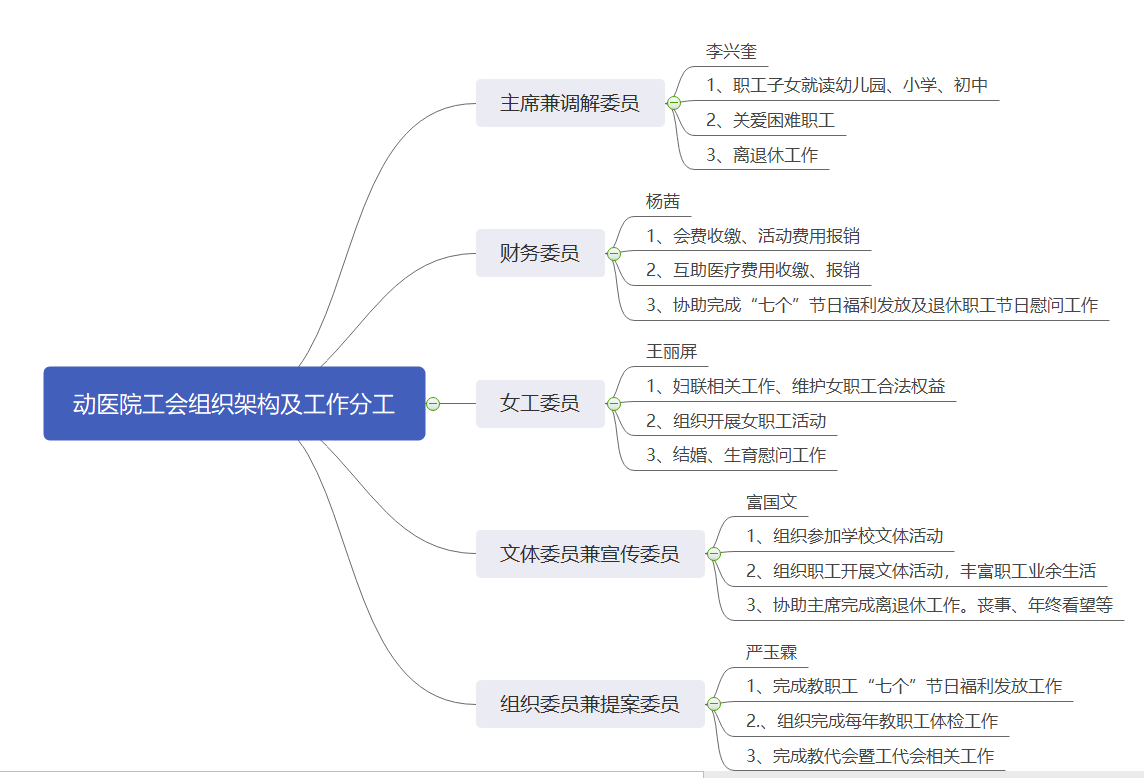Select the 关爱困难职工 item
Image resolution: width=1144 pixels, height=778 pixels.
pos(770,121)
